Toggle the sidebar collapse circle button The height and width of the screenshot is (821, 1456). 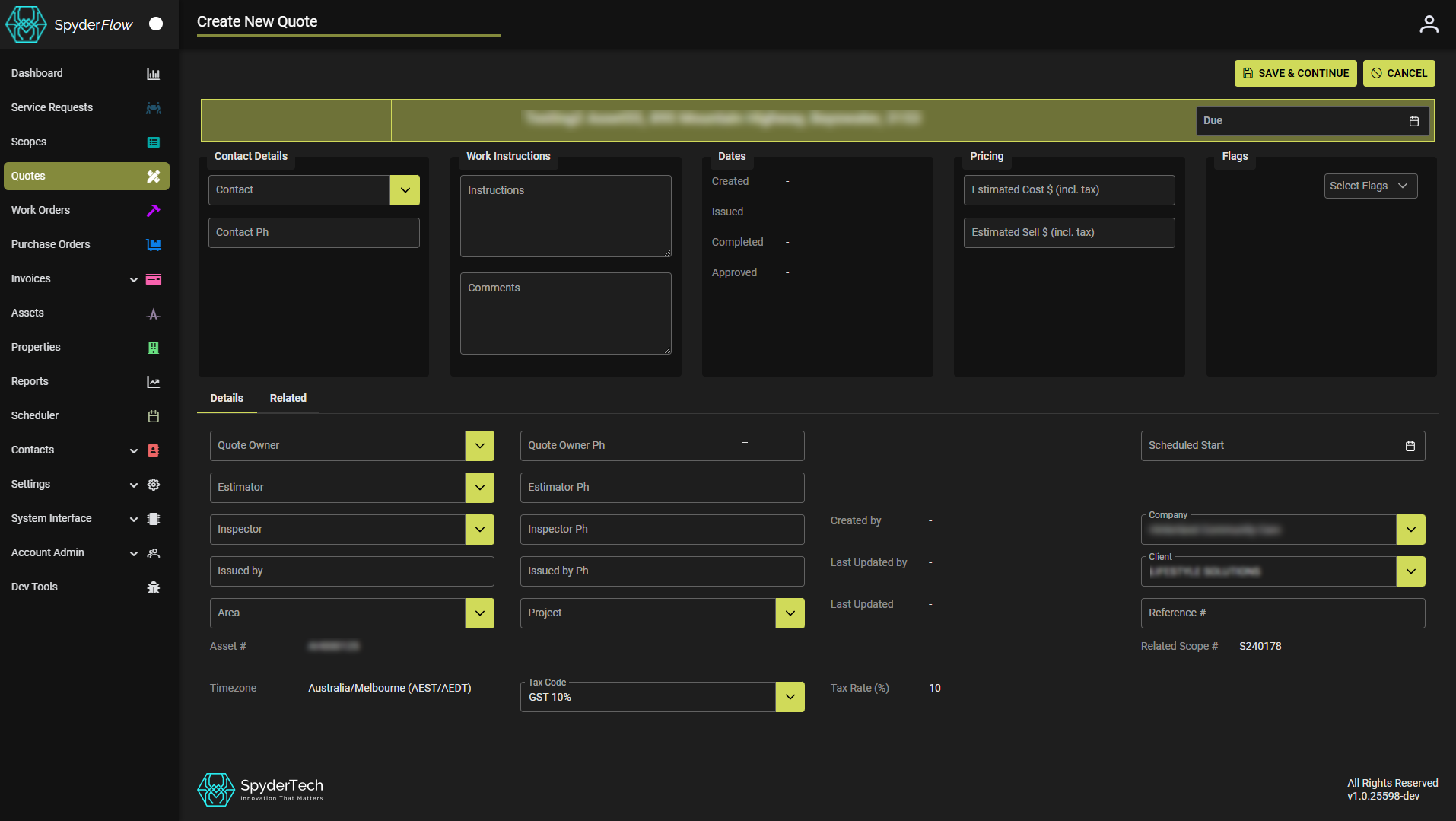(x=156, y=24)
